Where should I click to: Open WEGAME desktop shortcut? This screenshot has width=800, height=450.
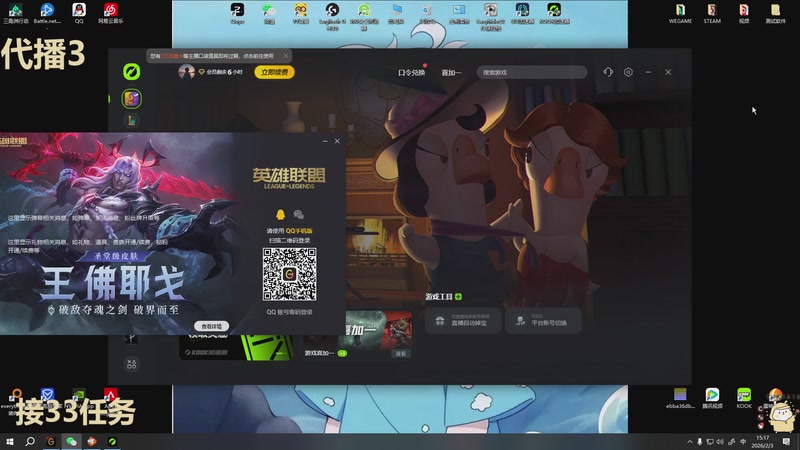click(680, 13)
